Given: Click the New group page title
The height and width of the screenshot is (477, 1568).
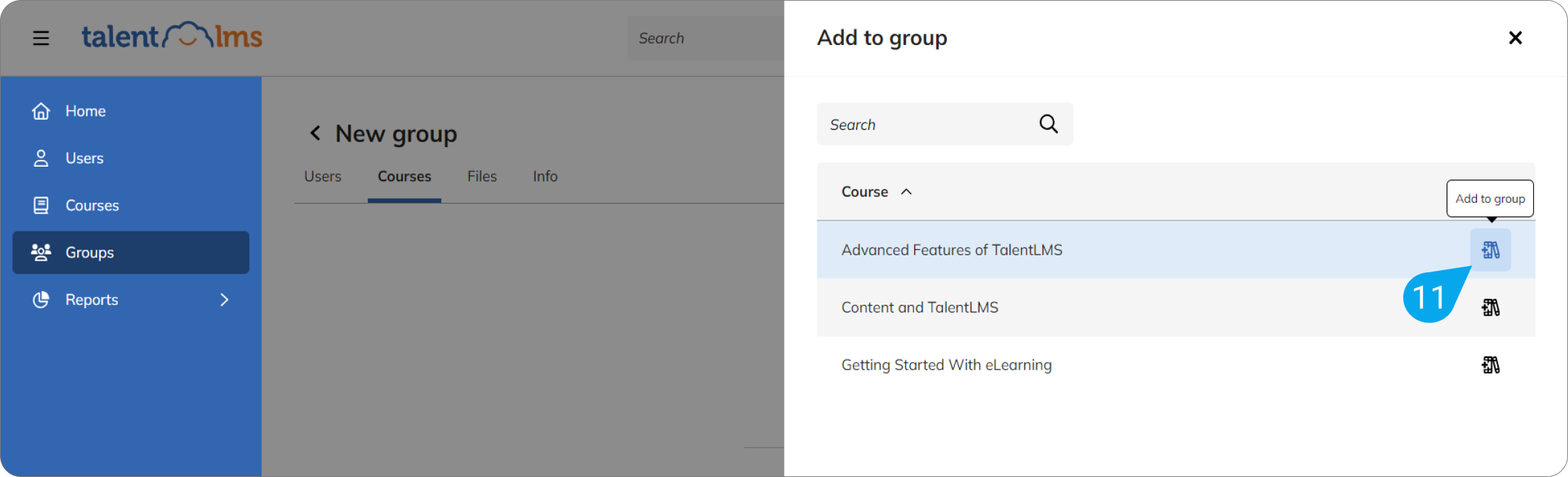Looking at the screenshot, I should (396, 134).
